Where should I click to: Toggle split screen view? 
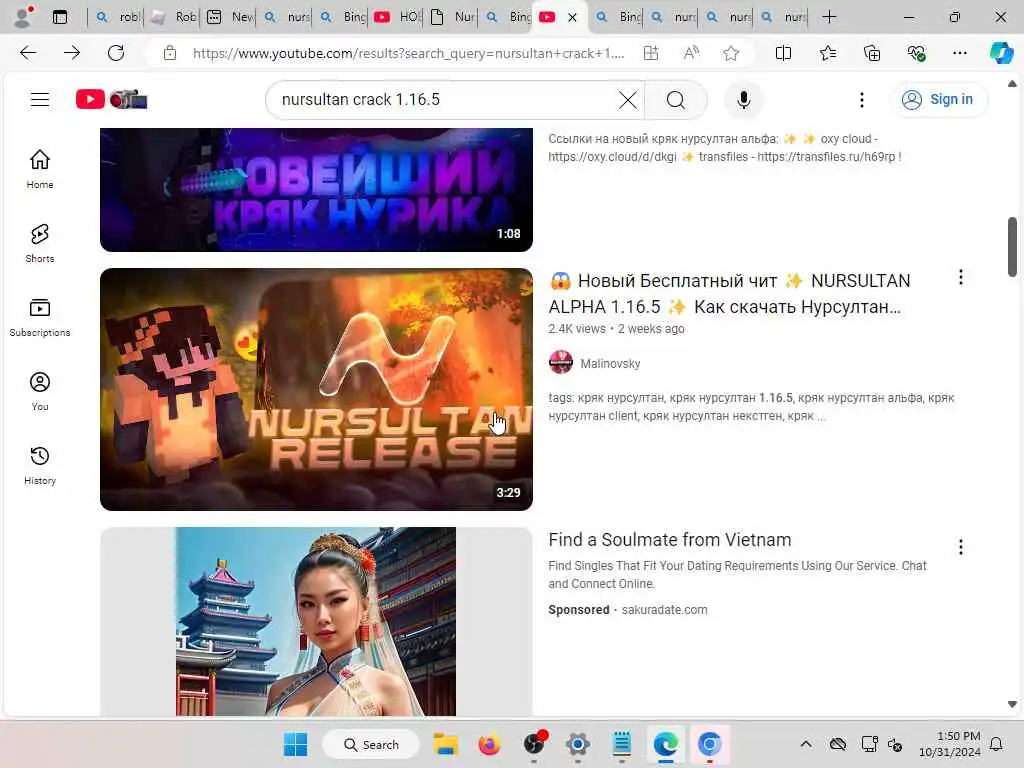click(x=783, y=53)
